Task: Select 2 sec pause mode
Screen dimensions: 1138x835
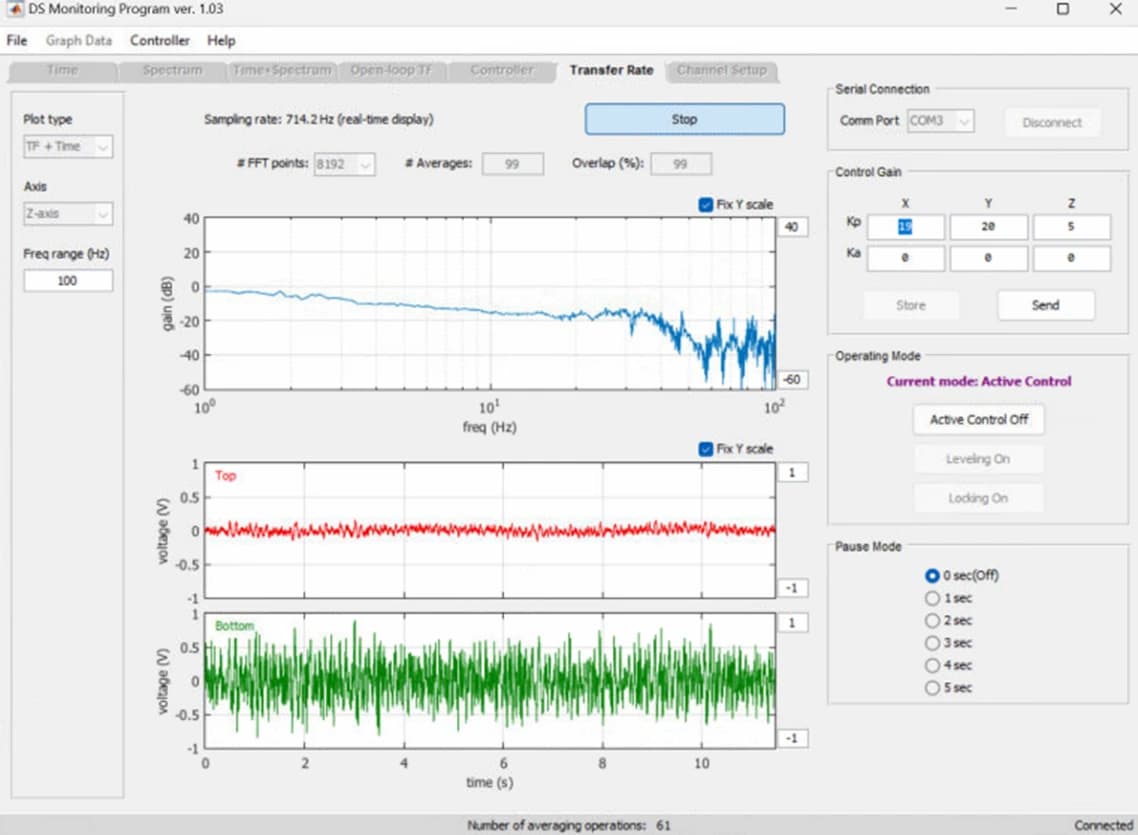Action: click(949, 621)
